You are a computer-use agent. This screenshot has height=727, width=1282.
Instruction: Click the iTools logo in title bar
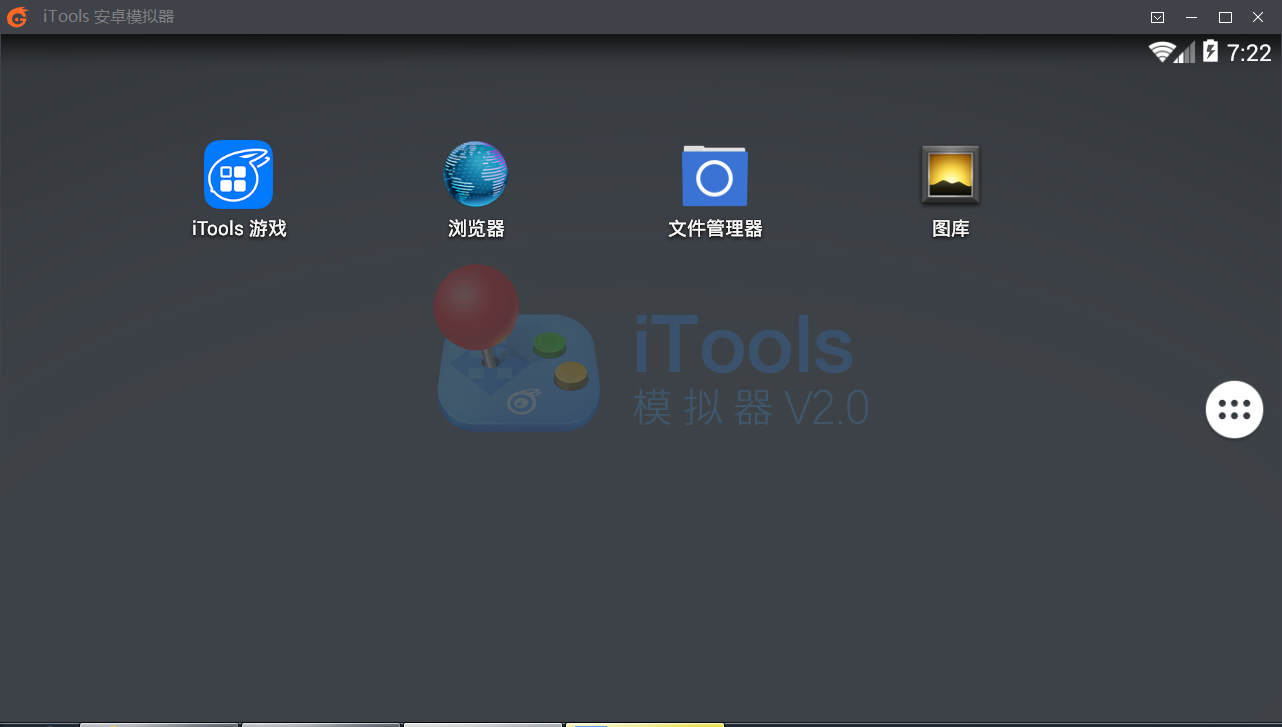(17, 17)
